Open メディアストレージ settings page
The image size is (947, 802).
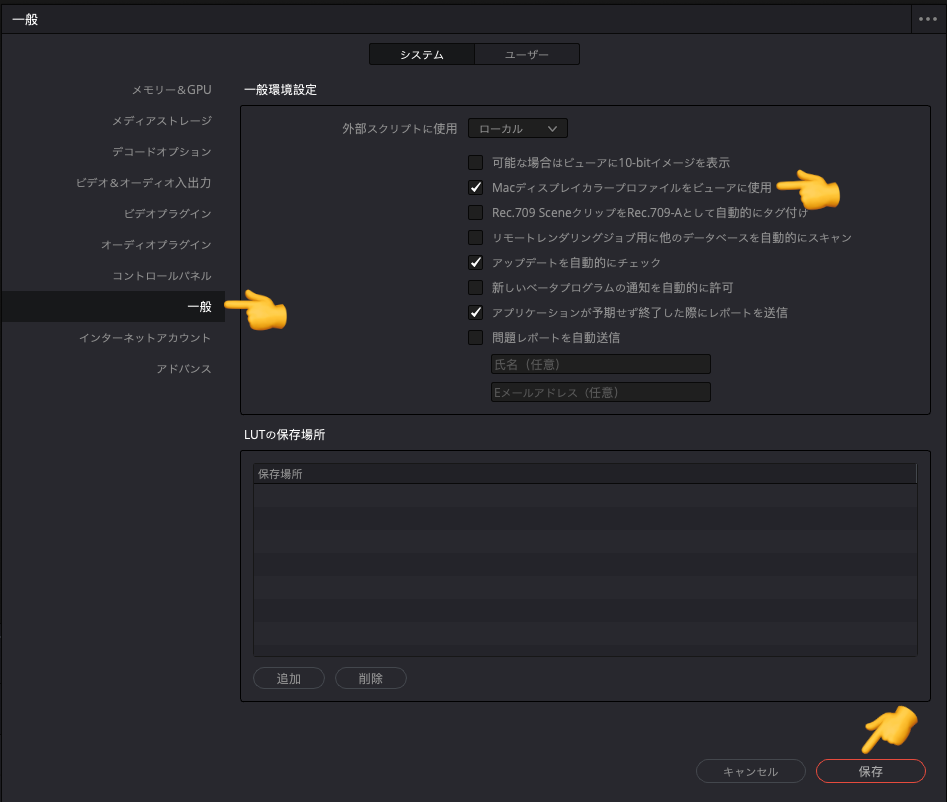pyautogui.click(x=167, y=120)
